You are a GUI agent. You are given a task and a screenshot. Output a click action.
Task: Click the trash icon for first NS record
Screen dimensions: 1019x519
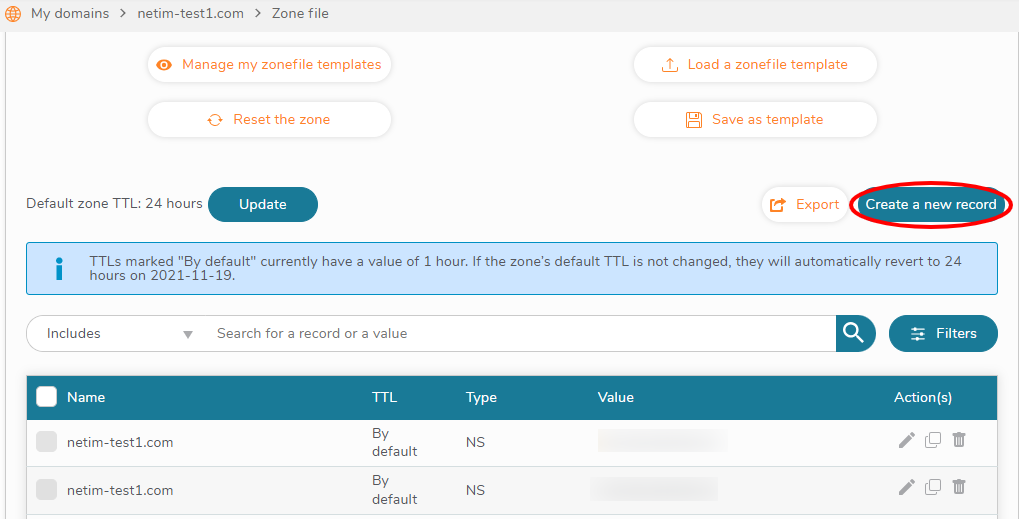click(x=959, y=440)
